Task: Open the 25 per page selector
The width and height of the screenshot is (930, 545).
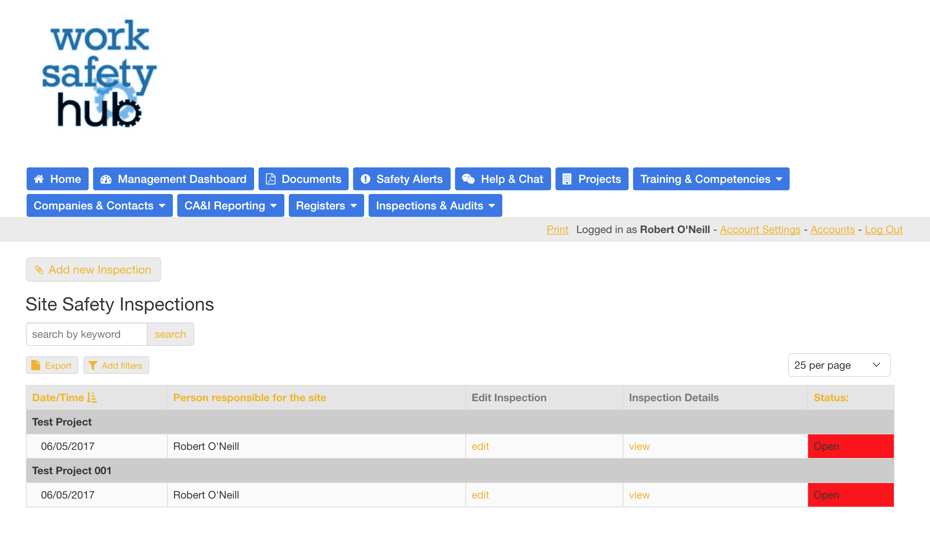Action: [x=838, y=365]
